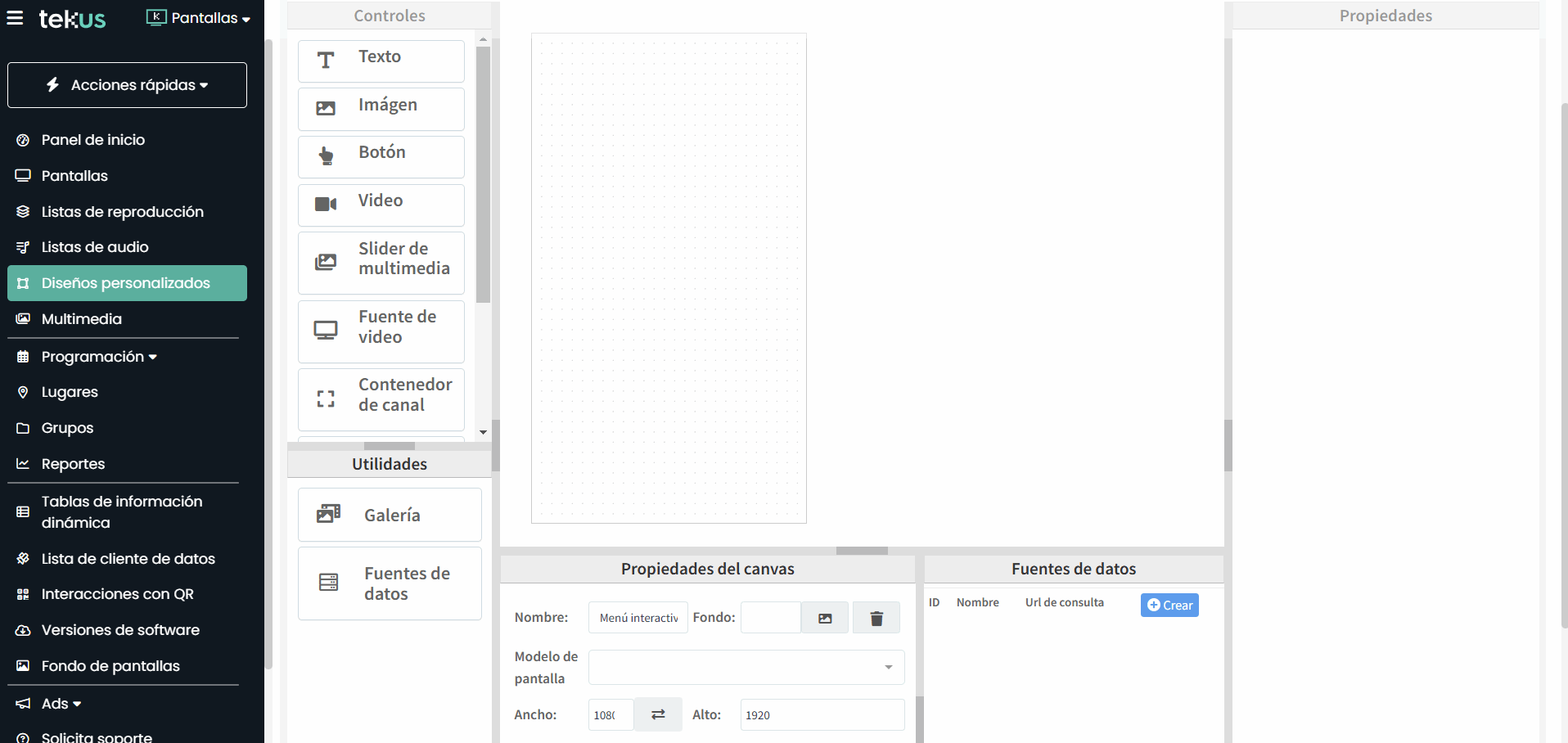
Task: Insert a Video control
Action: pyautogui.click(x=381, y=204)
